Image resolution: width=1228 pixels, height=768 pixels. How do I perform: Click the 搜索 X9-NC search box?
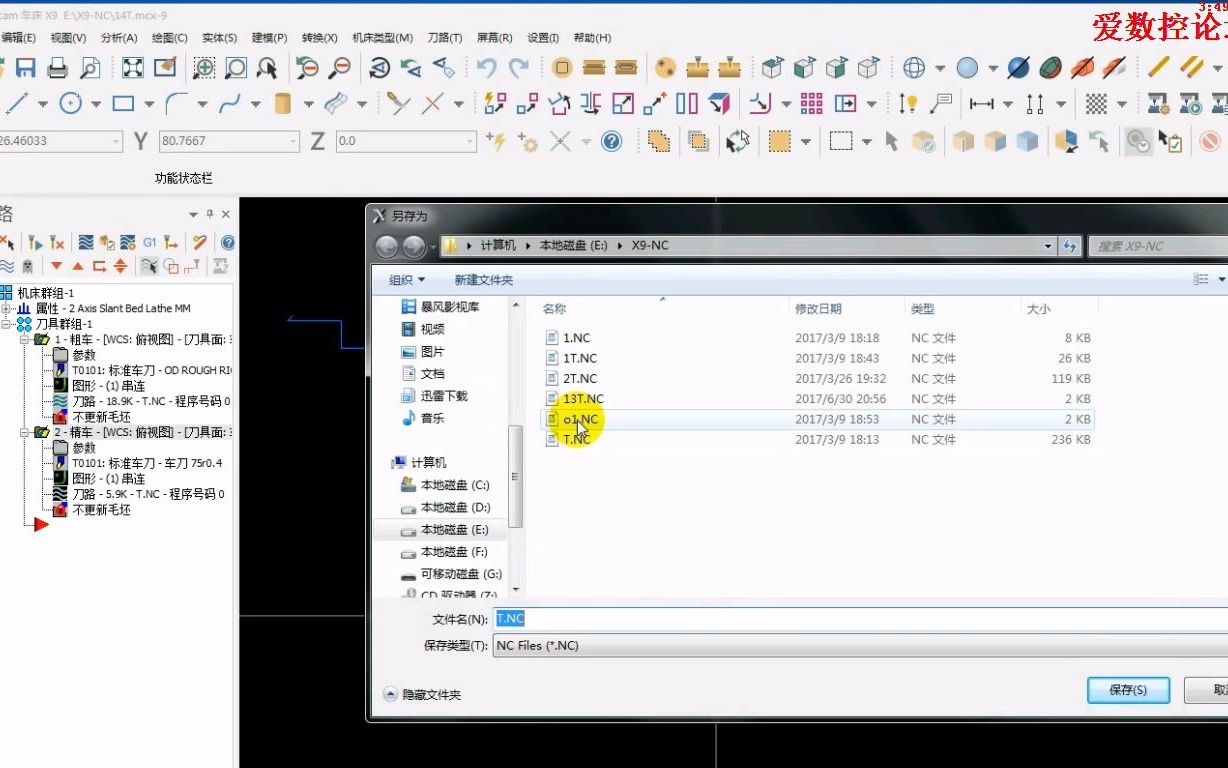(1158, 246)
